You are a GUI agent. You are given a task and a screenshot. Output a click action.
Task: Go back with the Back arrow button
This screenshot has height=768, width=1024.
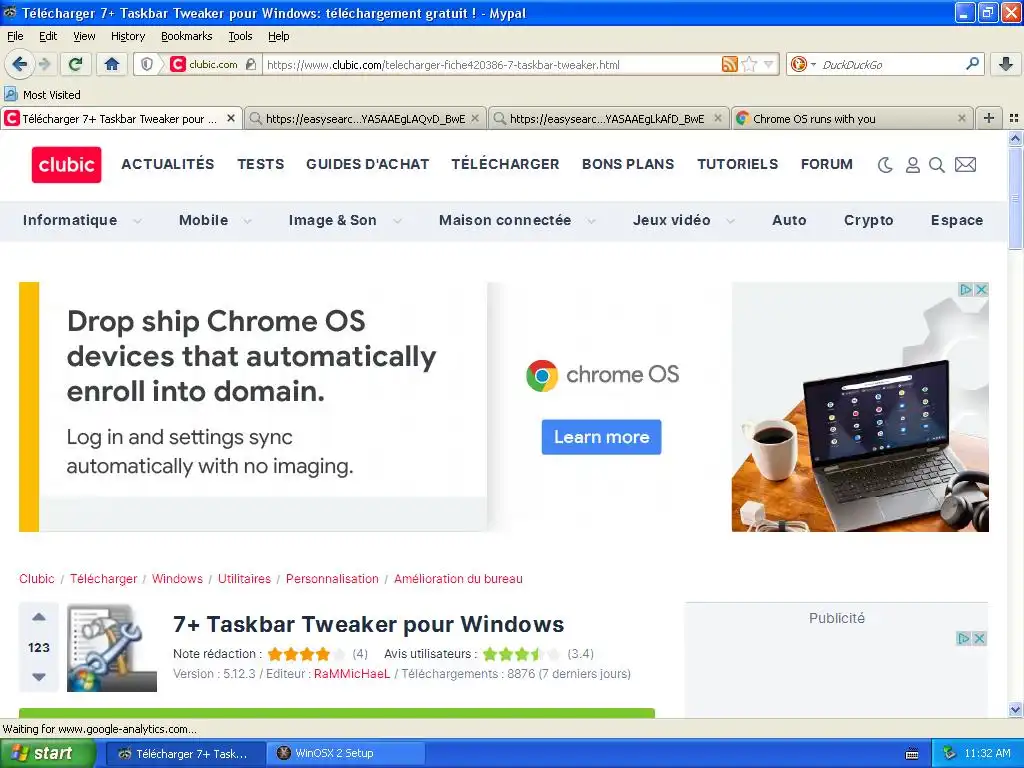pos(19,64)
